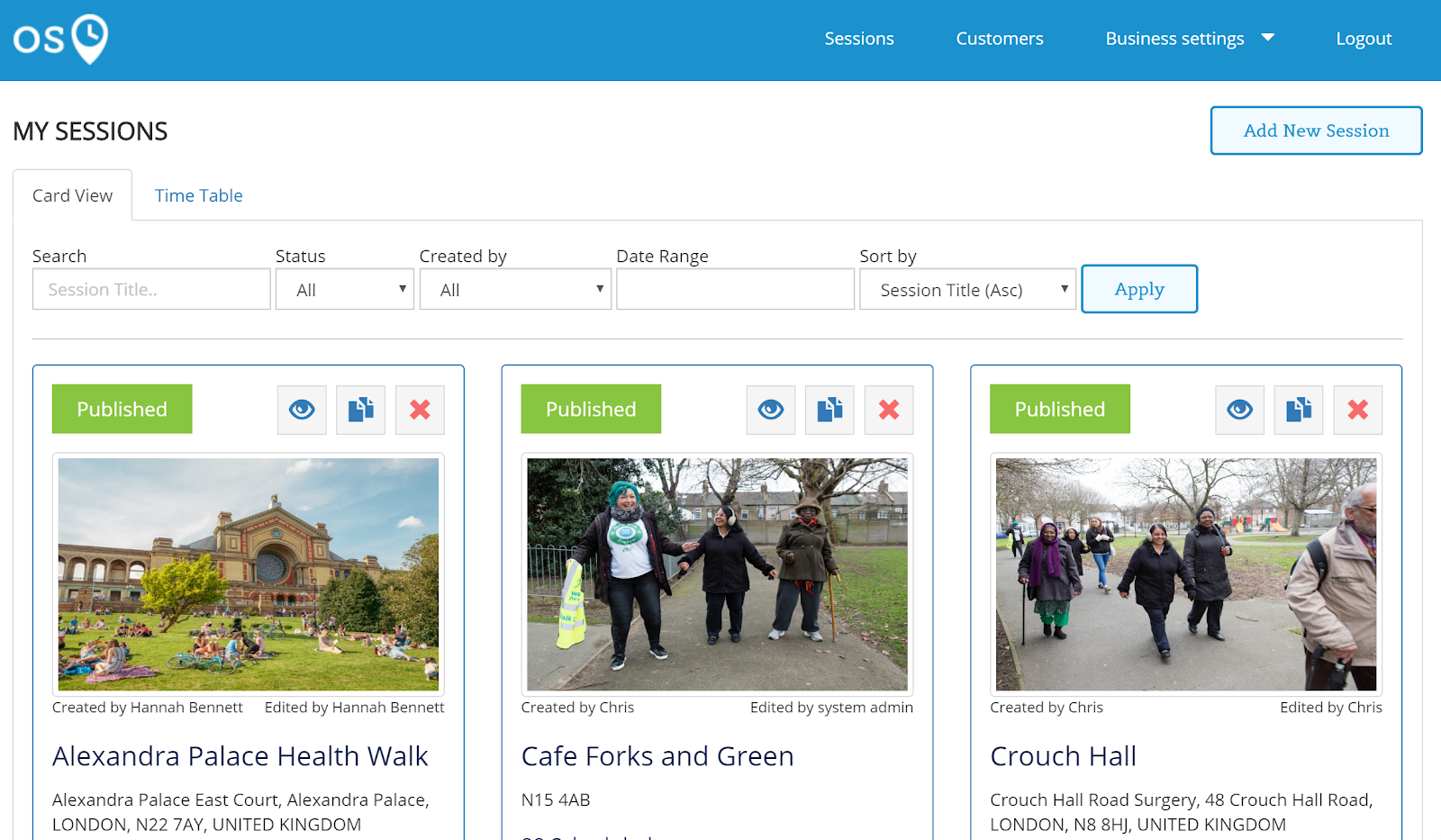
Task: Duplicate the Alexandra Palace Health Walk session
Action: pos(360,410)
